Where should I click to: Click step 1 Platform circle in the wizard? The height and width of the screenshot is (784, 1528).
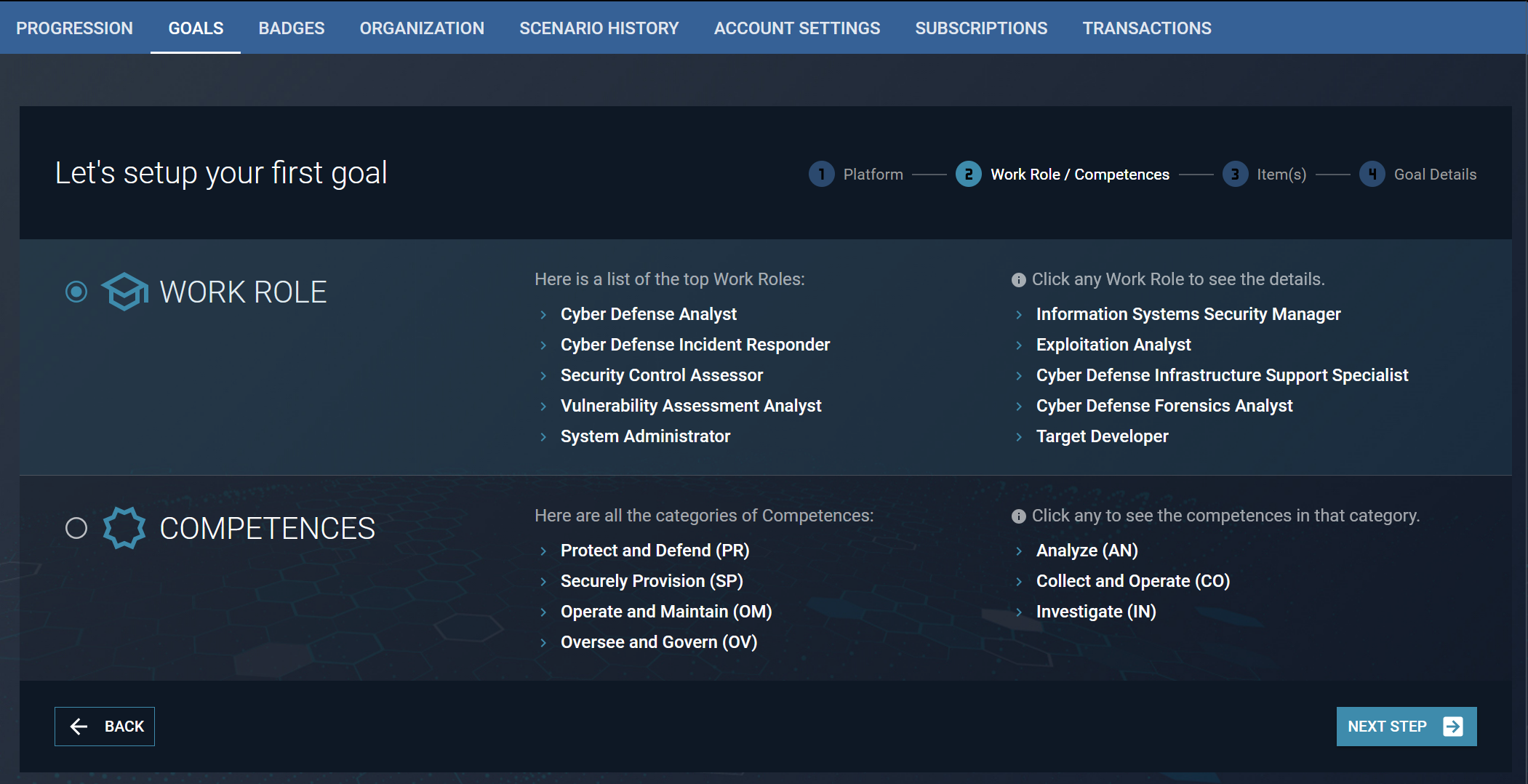tap(821, 174)
